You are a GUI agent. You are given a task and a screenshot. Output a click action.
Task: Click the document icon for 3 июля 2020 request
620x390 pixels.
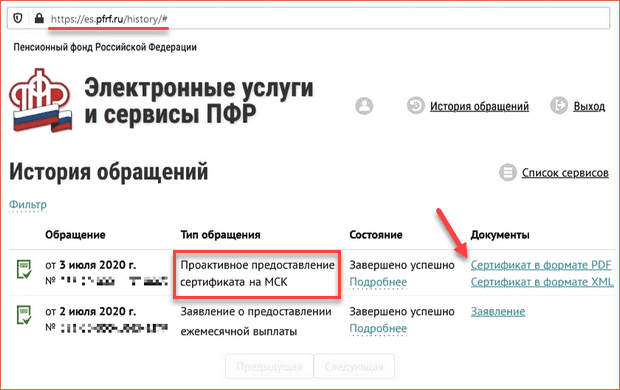pos(24,269)
